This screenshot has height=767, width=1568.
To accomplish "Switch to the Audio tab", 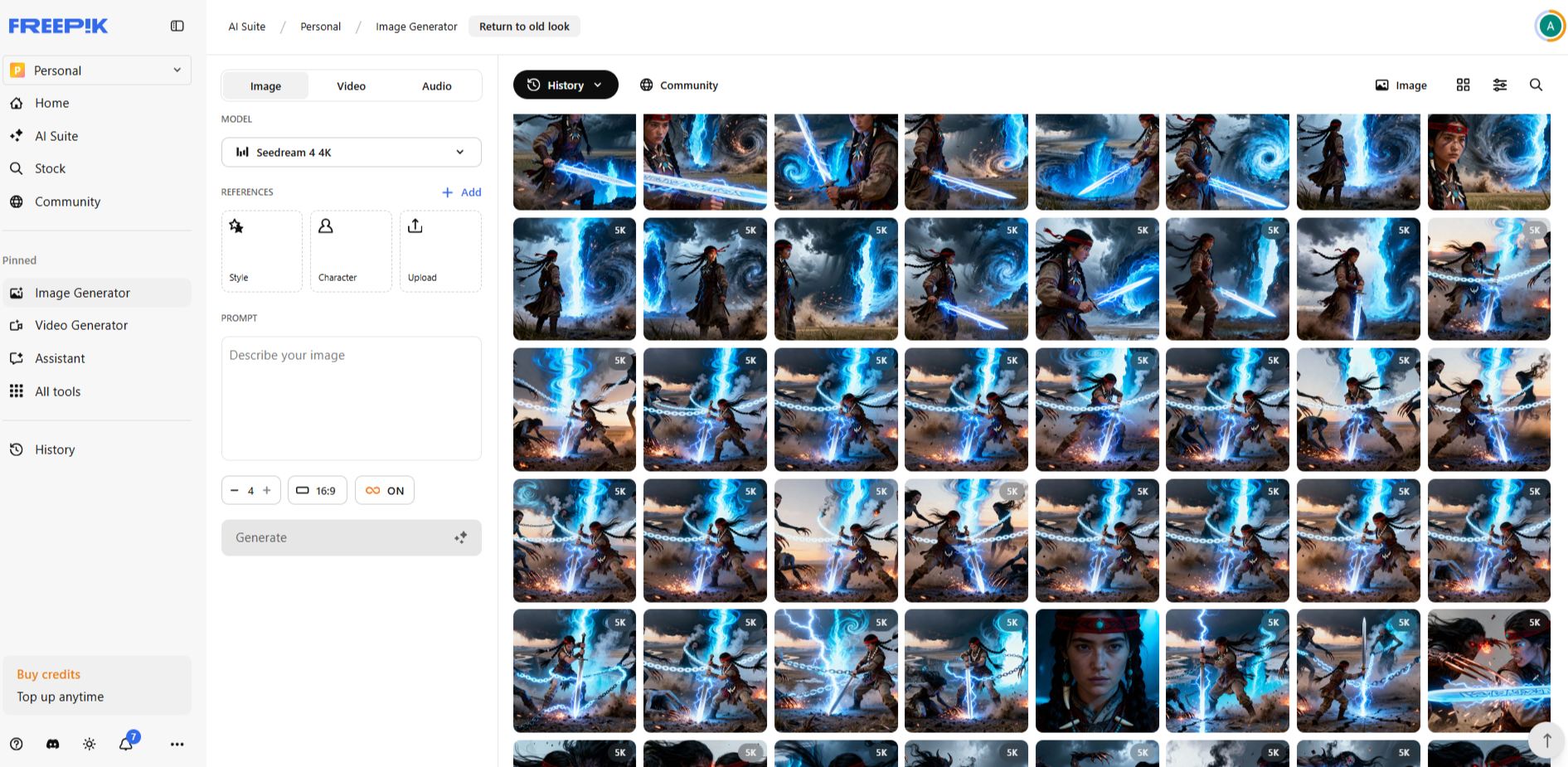I will (x=437, y=85).
